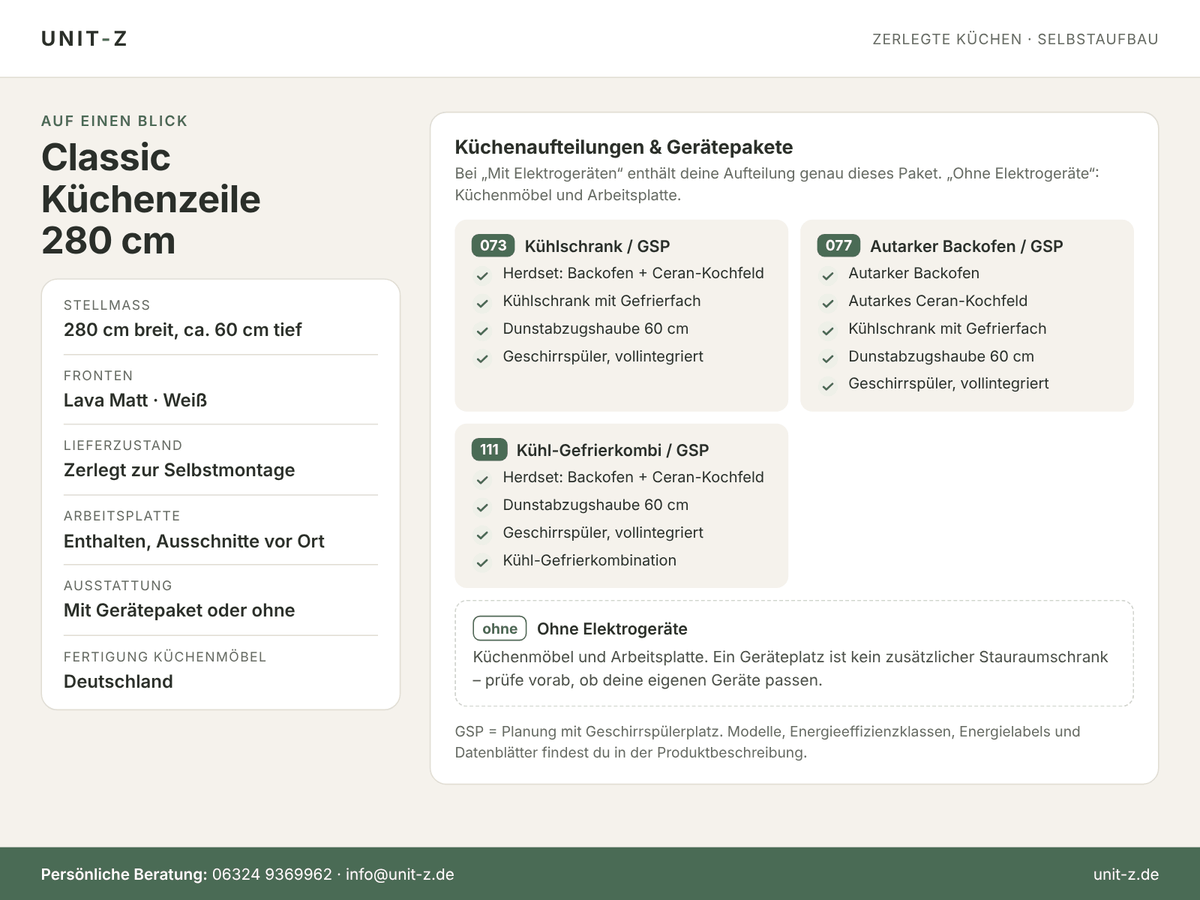Select layout badge 073
The width and height of the screenshot is (1200, 900).
493,246
